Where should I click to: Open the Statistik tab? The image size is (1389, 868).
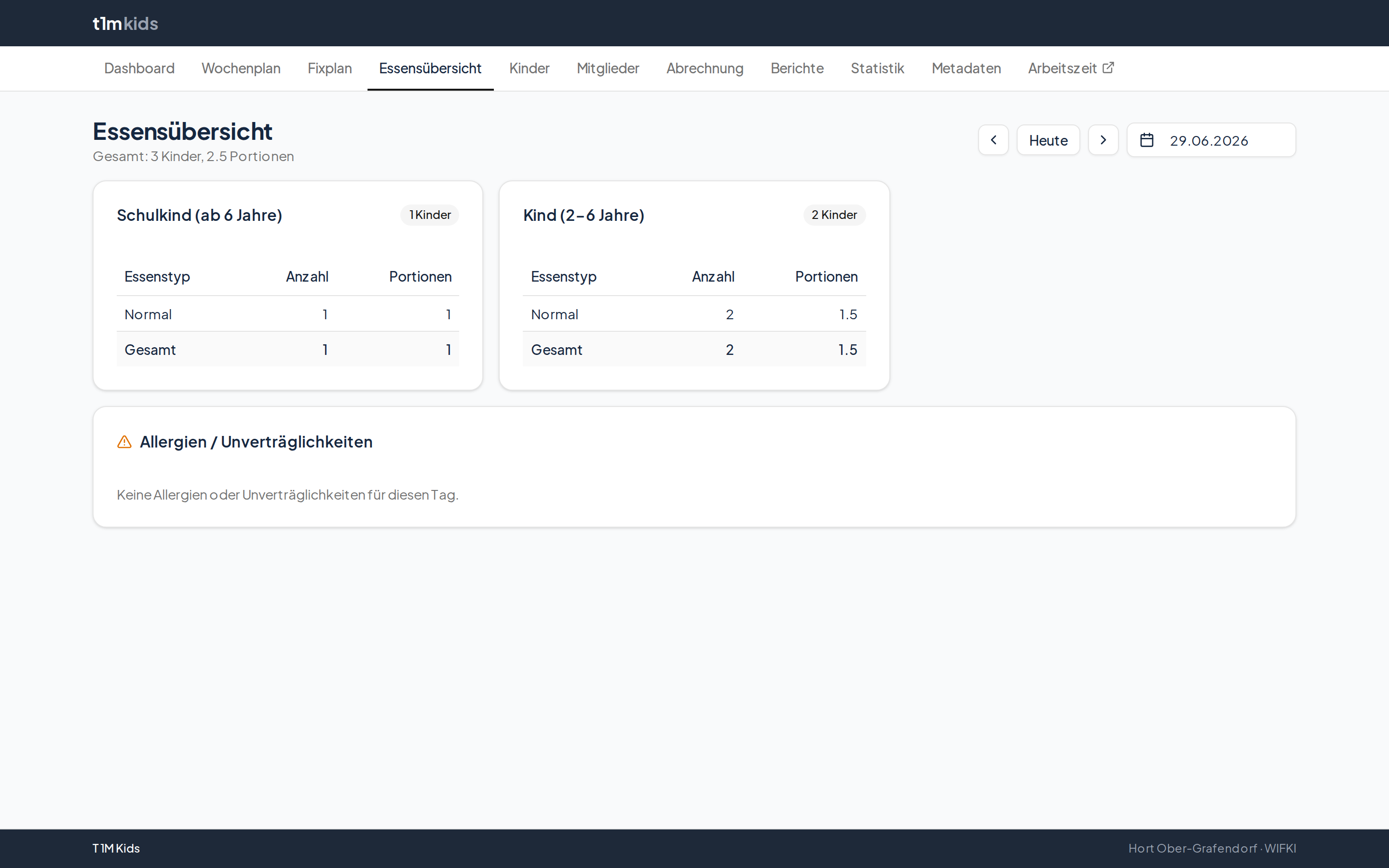[877, 68]
